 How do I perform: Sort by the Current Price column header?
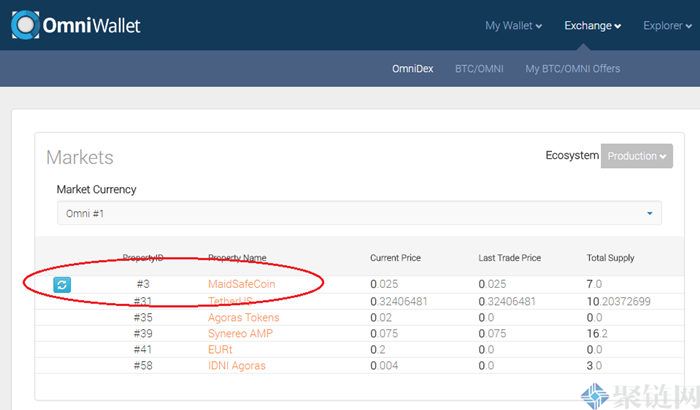[x=397, y=258]
